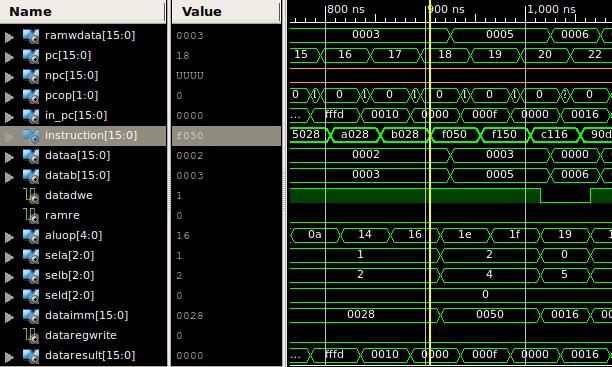The height and width of the screenshot is (367, 612).
Task: Click aluop waveform segment 1e
Action: point(464,234)
